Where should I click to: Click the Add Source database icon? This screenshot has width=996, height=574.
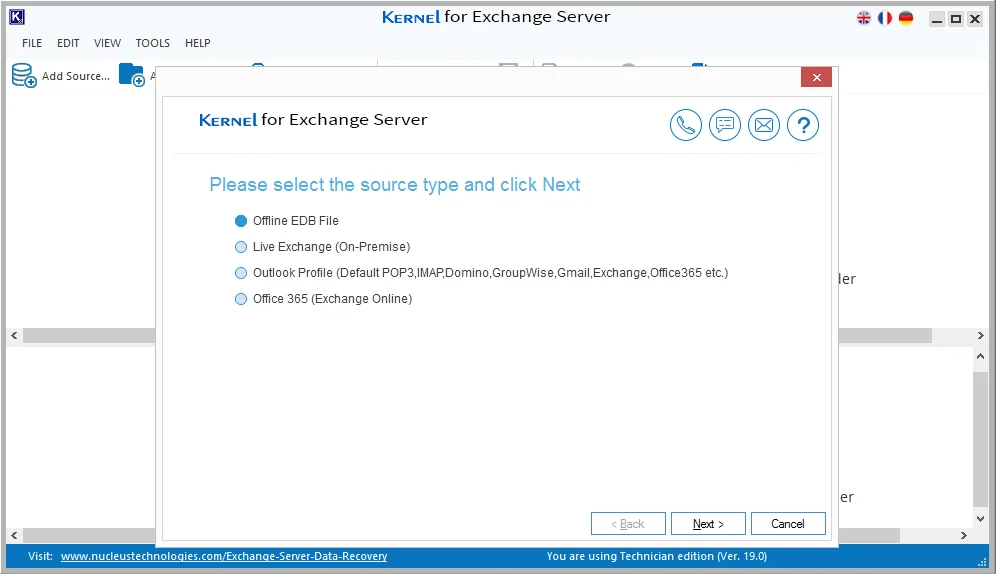click(x=24, y=75)
